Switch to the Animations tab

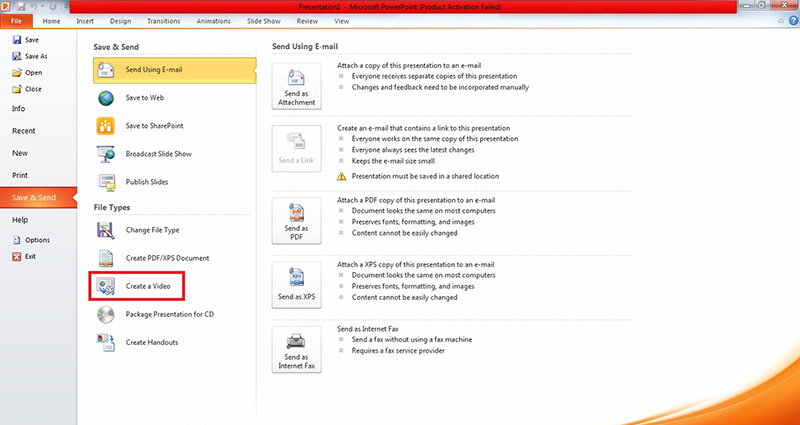(214, 21)
